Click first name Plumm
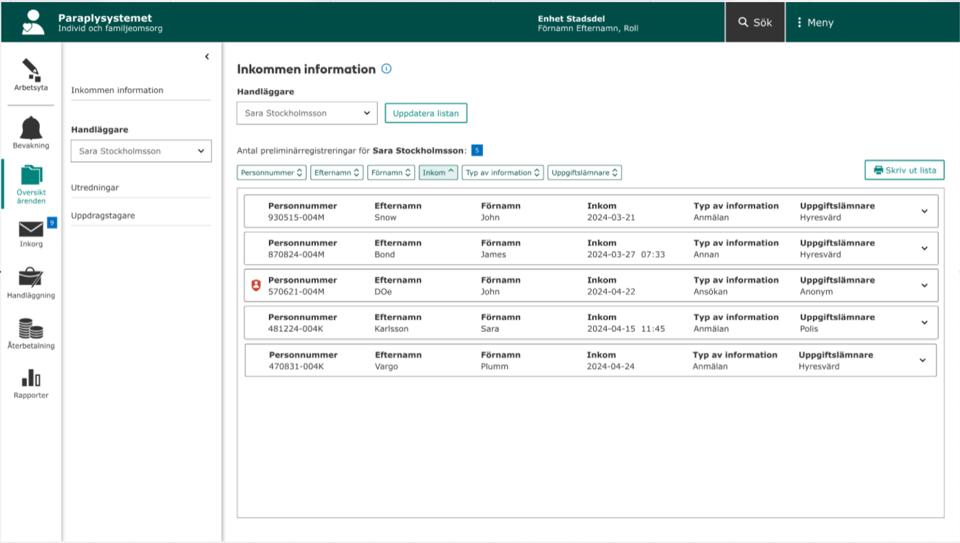The image size is (960, 543). 494,367
